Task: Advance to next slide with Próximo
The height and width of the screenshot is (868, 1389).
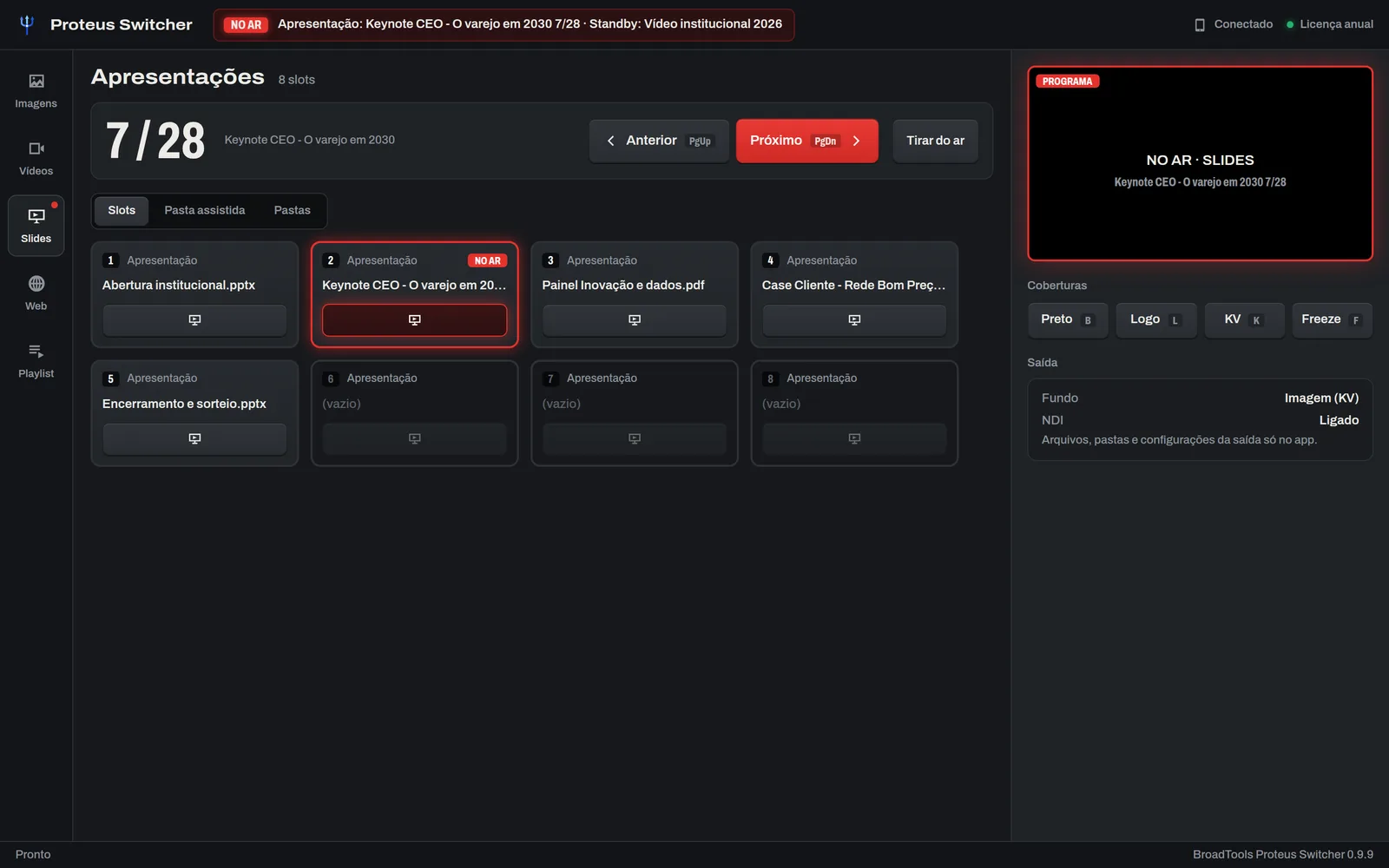Action: (806, 141)
